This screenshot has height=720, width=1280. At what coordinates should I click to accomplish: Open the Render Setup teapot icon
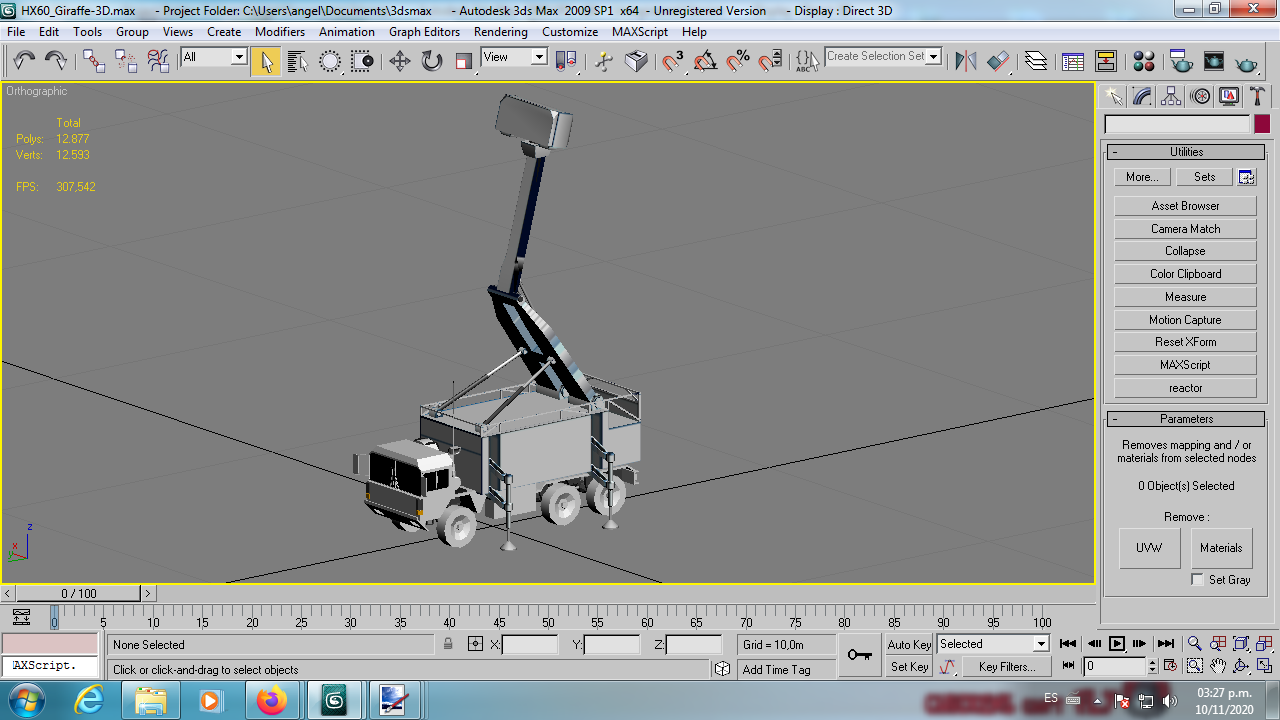(x=1181, y=61)
